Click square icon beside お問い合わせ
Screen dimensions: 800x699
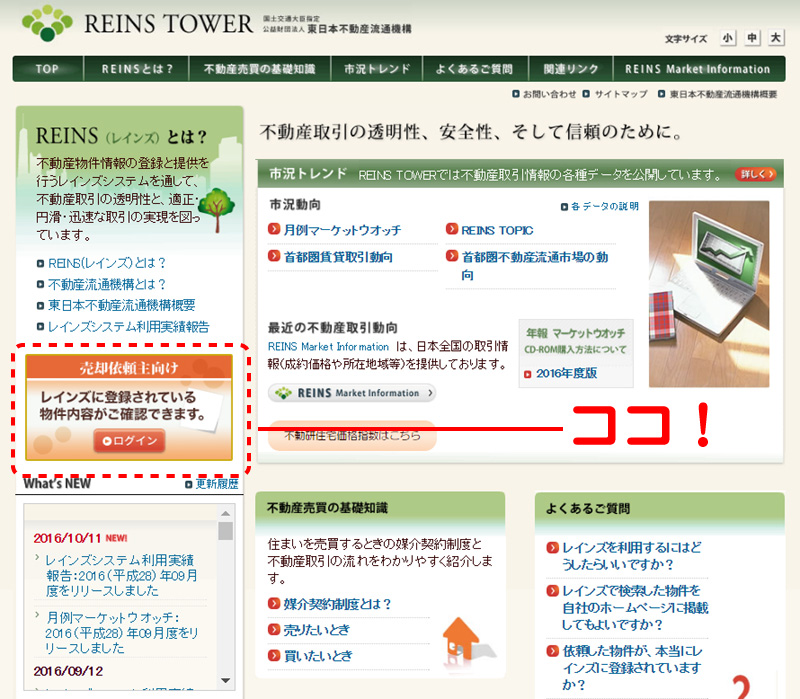516,94
